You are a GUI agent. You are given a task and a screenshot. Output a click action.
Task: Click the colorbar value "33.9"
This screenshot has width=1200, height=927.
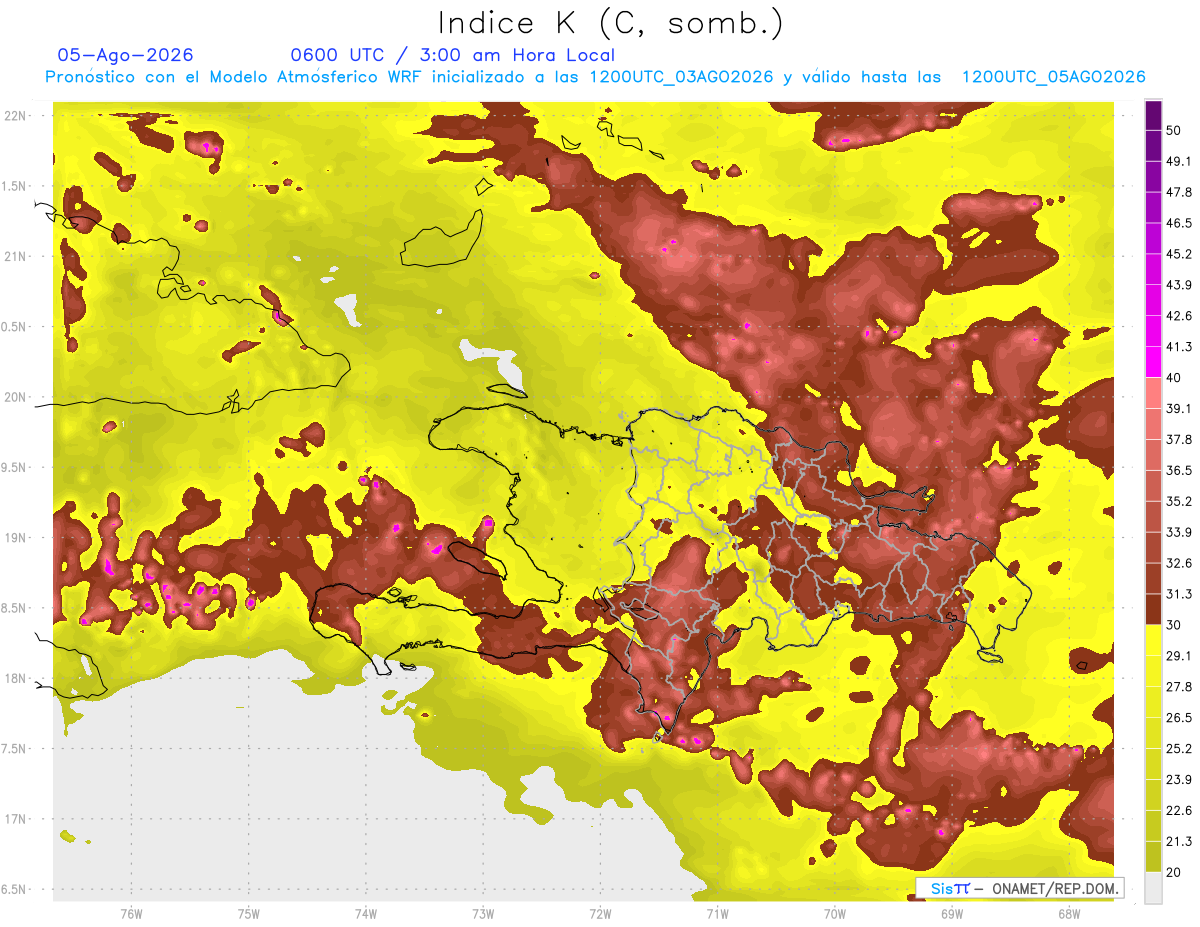(x=1179, y=532)
